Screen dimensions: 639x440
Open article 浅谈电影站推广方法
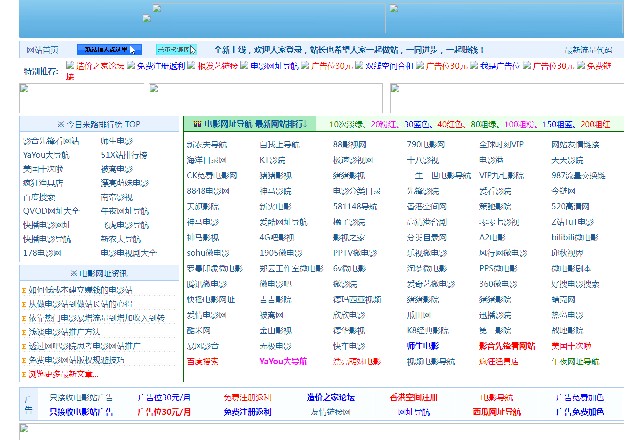click(64, 332)
